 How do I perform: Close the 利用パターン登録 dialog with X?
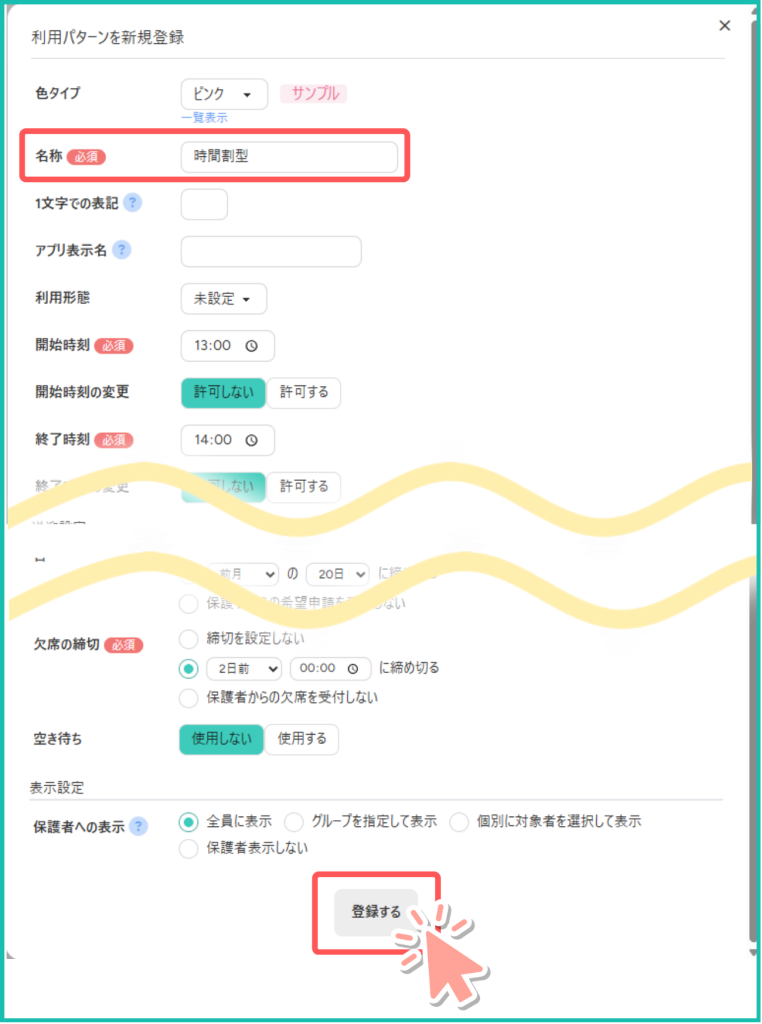pos(725,26)
